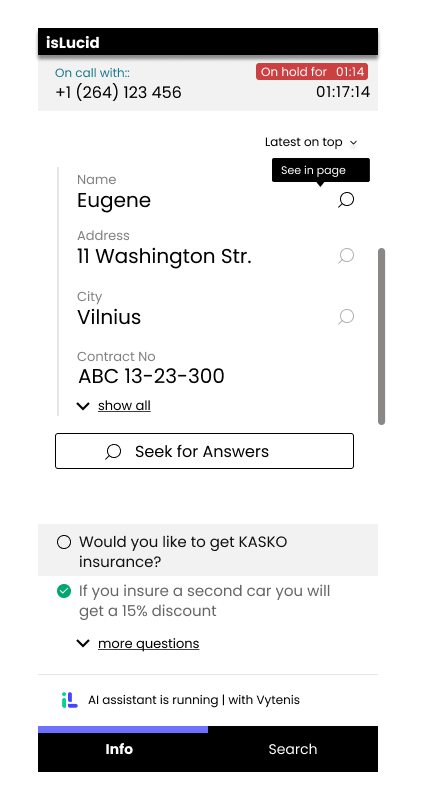Click the green checkmark for 15% discount

click(64, 591)
